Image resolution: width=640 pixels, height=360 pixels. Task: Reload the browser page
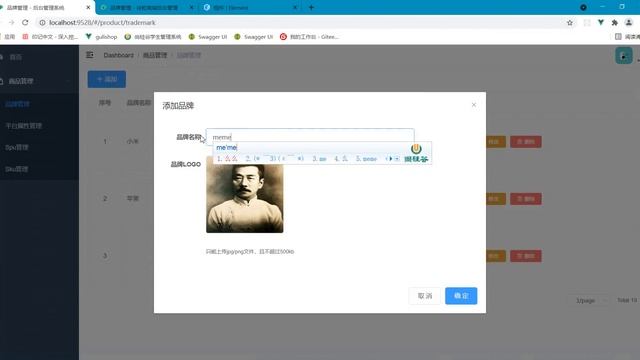(25, 22)
